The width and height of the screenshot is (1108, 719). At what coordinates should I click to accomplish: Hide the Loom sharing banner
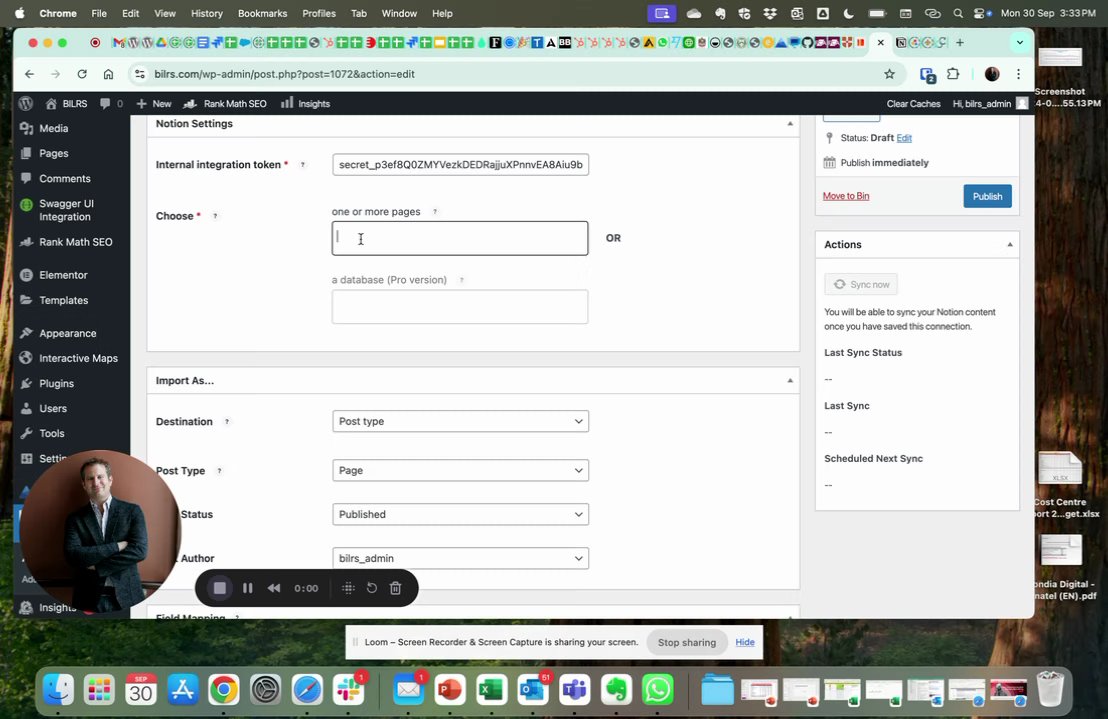click(745, 642)
